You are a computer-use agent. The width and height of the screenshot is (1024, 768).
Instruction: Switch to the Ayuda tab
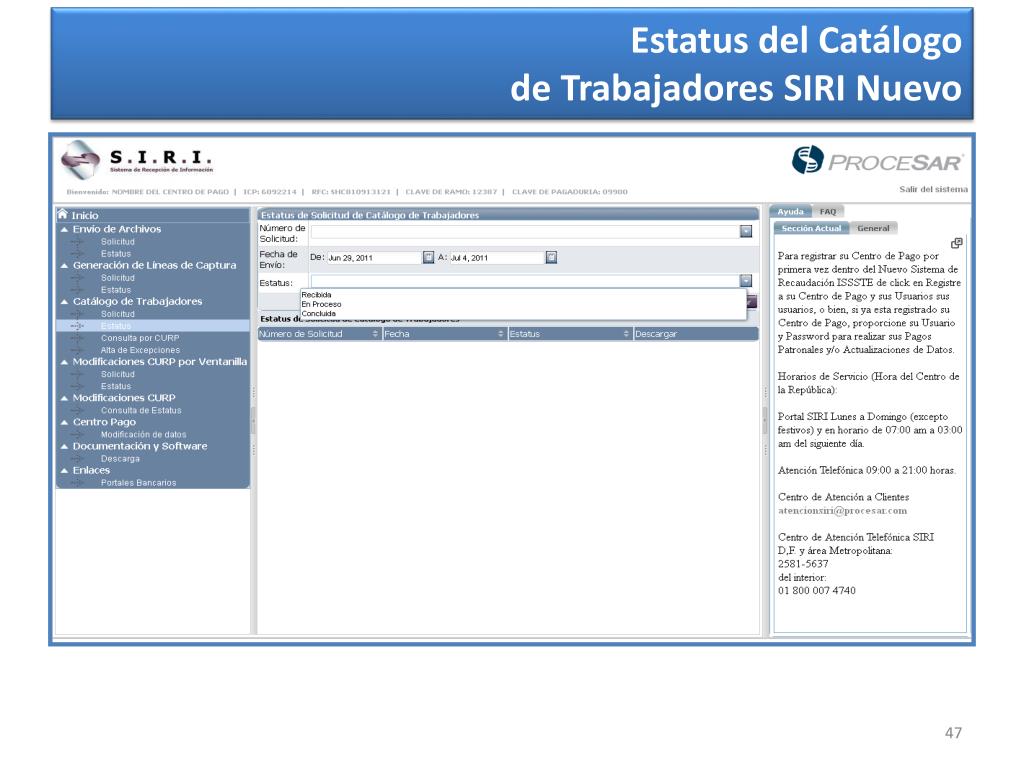[x=790, y=212]
